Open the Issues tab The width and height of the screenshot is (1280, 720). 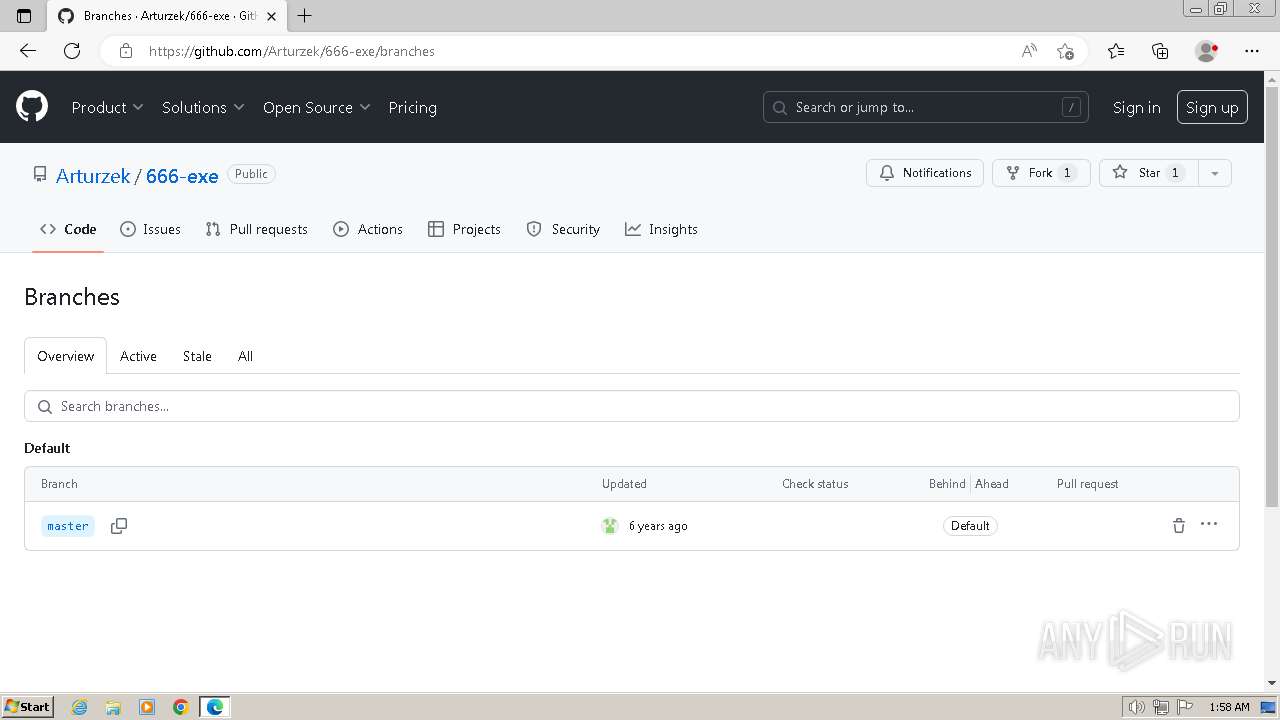pos(150,229)
